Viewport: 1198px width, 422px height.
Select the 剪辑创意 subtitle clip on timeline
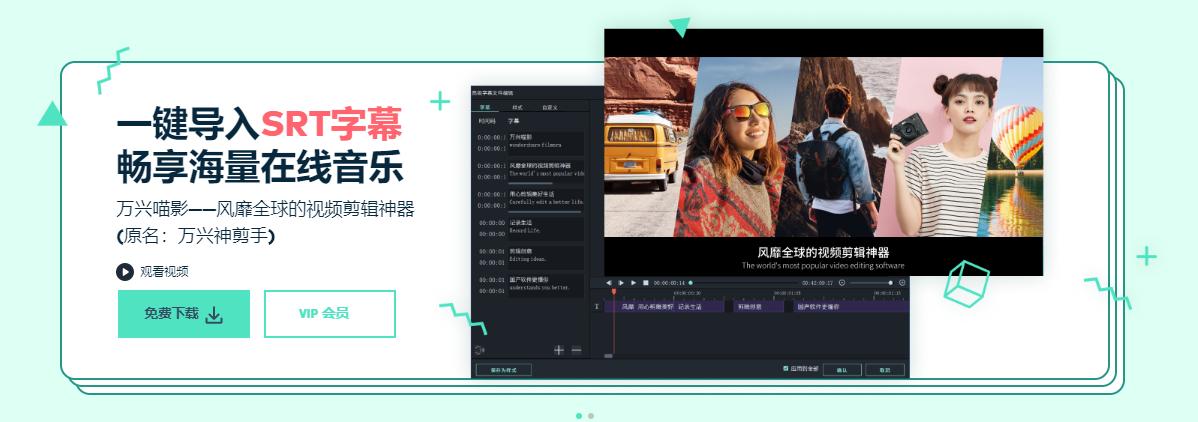[x=759, y=307]
